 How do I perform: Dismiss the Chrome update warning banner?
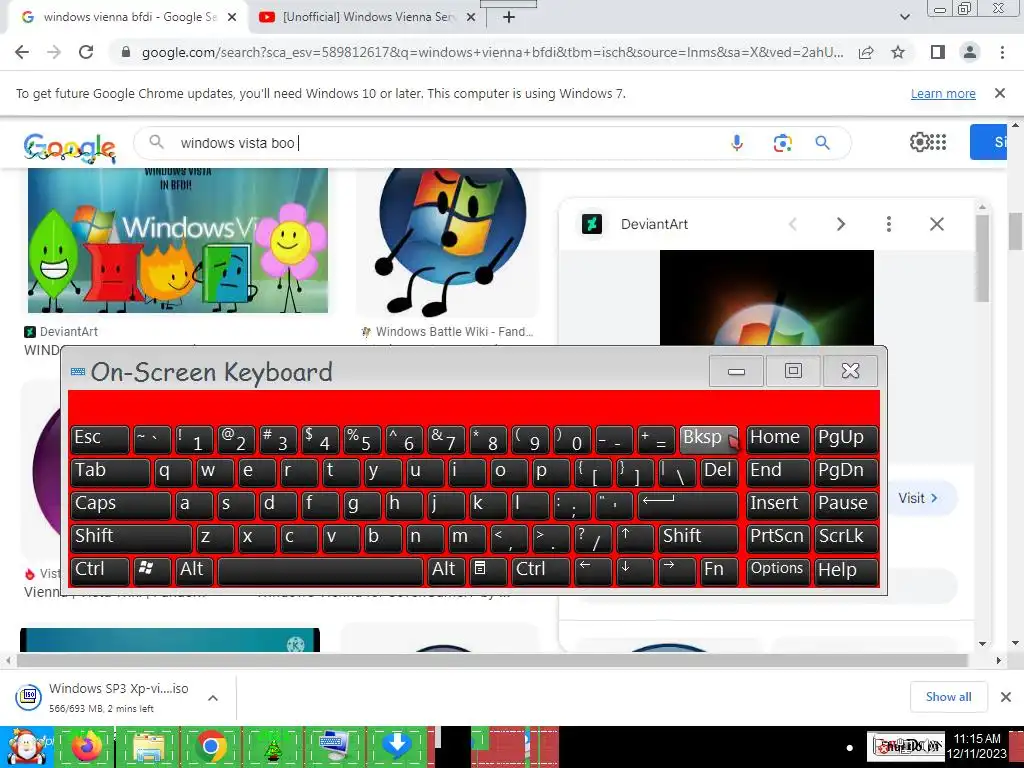click(x=999, y=93)
